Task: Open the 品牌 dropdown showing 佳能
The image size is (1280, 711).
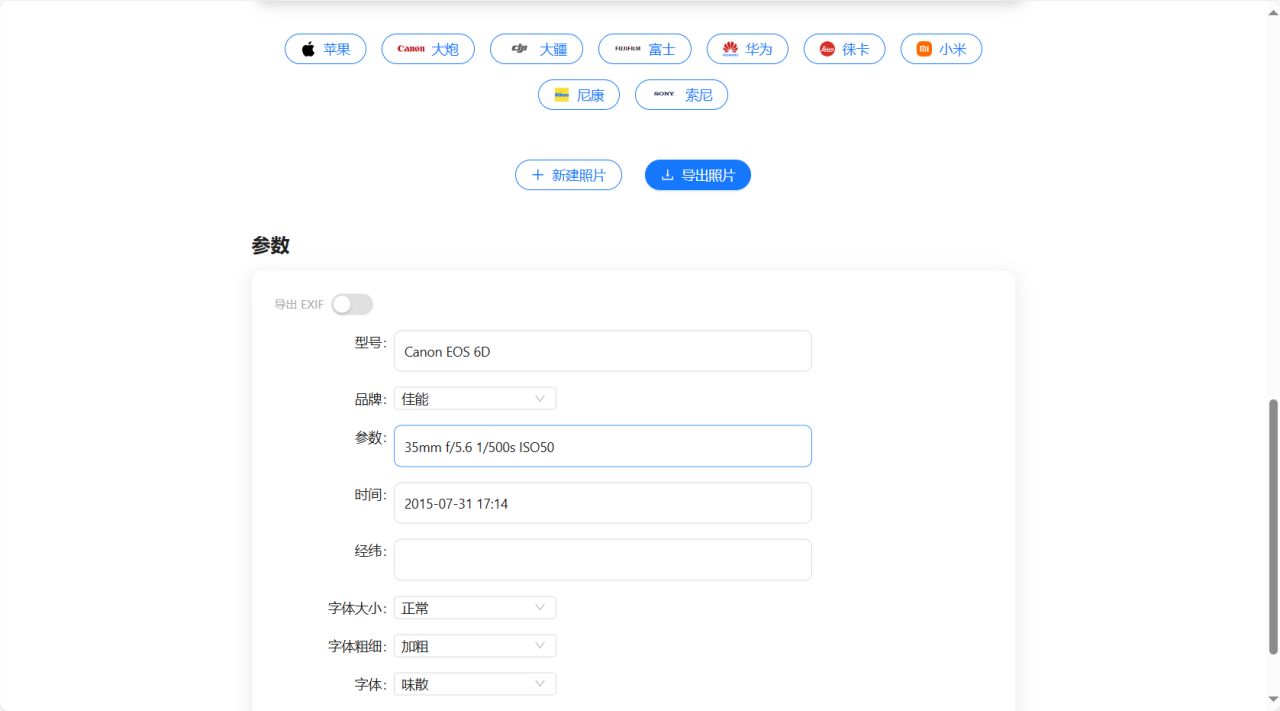Action: 475,398
